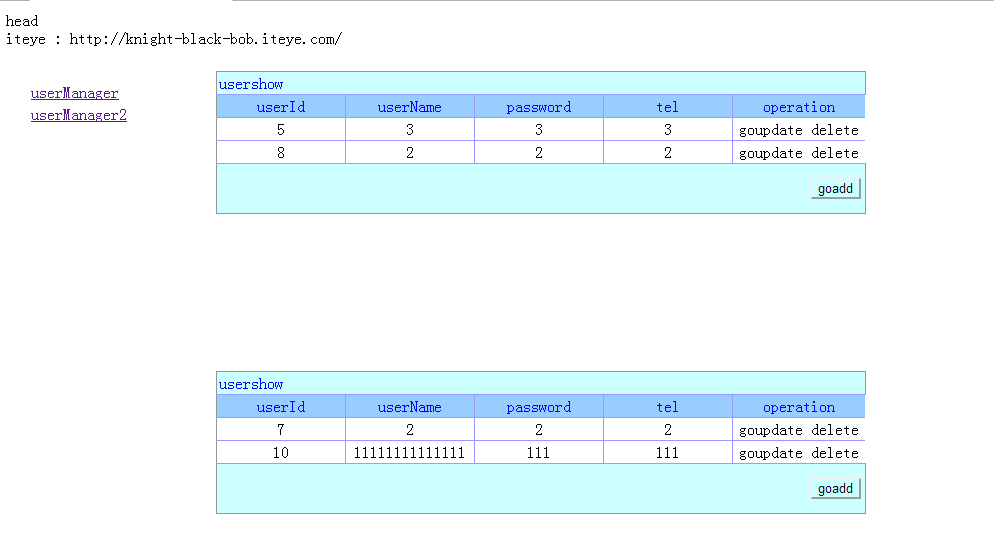Click delete for userId 5 row

coord(835,130)
